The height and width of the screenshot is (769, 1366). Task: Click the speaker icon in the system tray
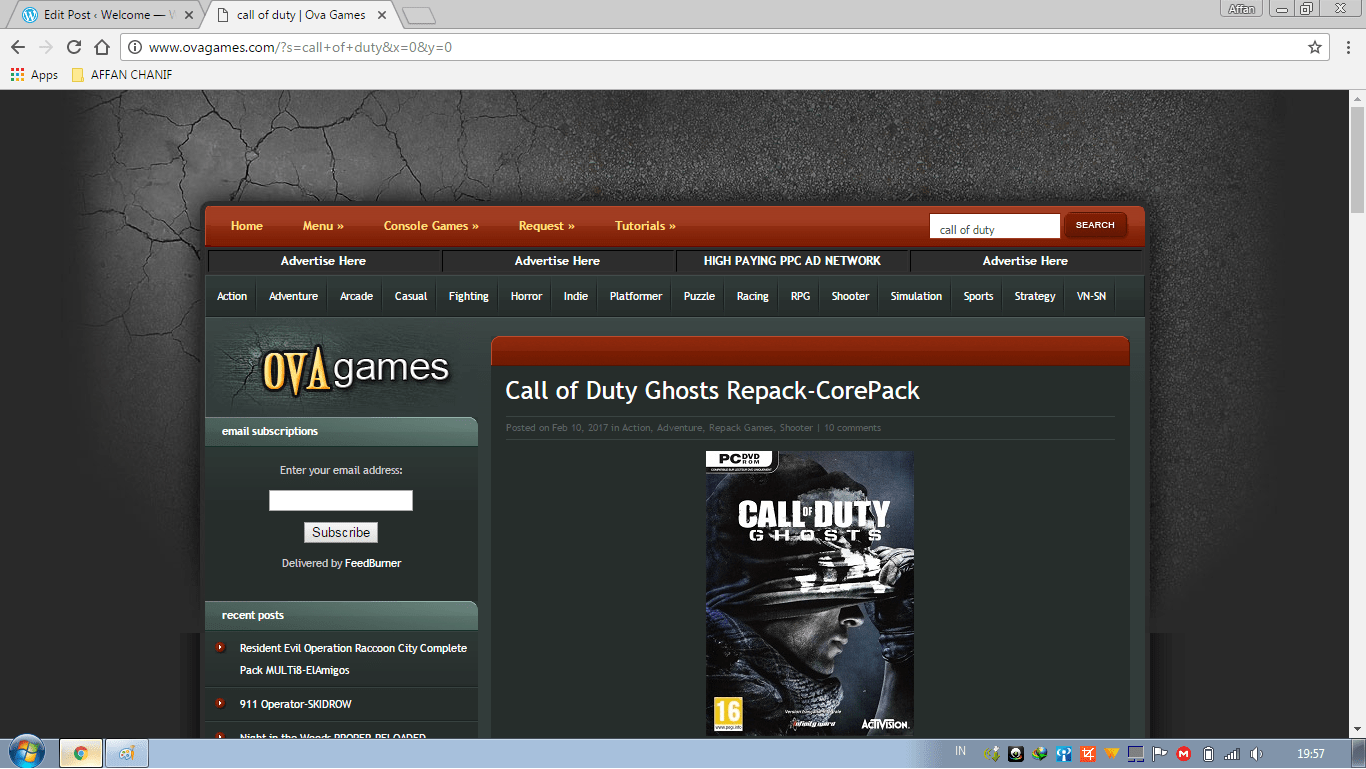click(x=1256, y=753)
